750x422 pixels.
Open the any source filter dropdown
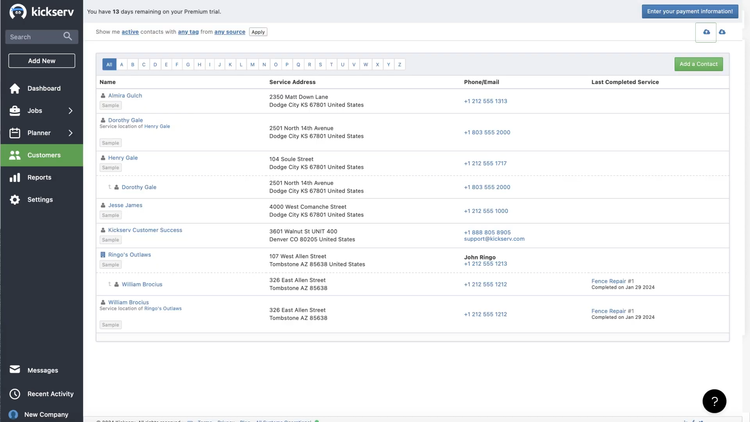[x=230, y=32]
